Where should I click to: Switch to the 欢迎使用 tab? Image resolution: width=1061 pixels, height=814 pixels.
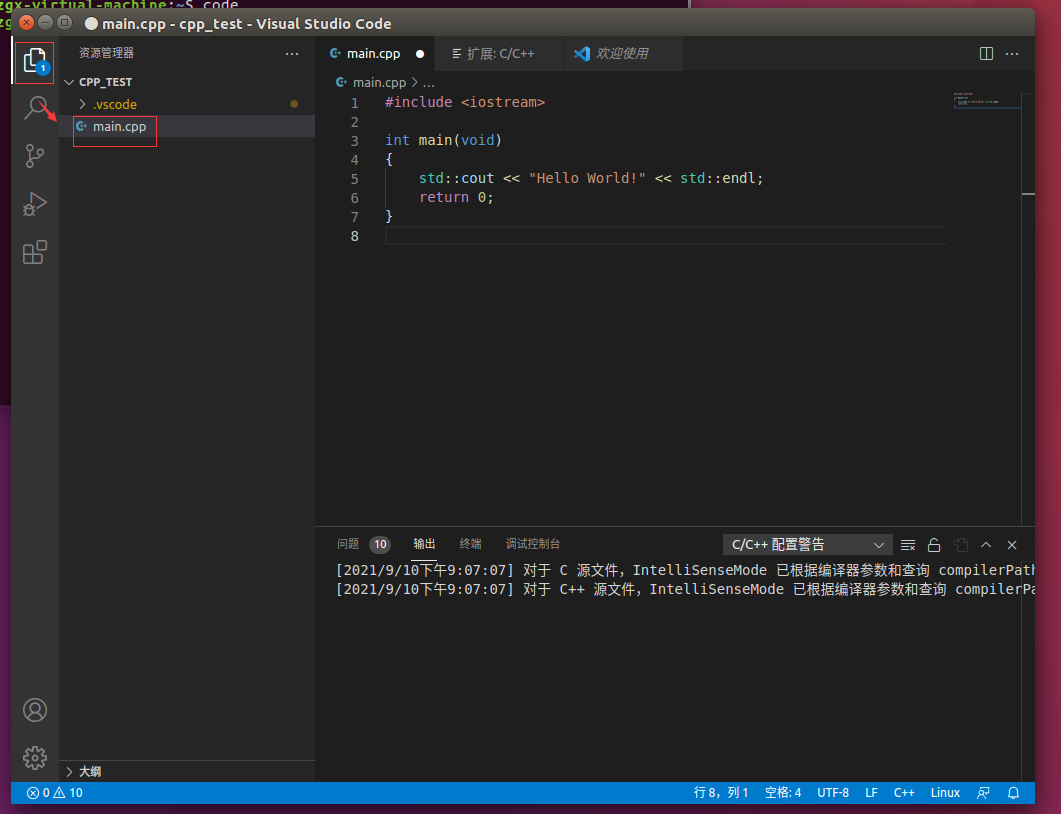point(622,53)
